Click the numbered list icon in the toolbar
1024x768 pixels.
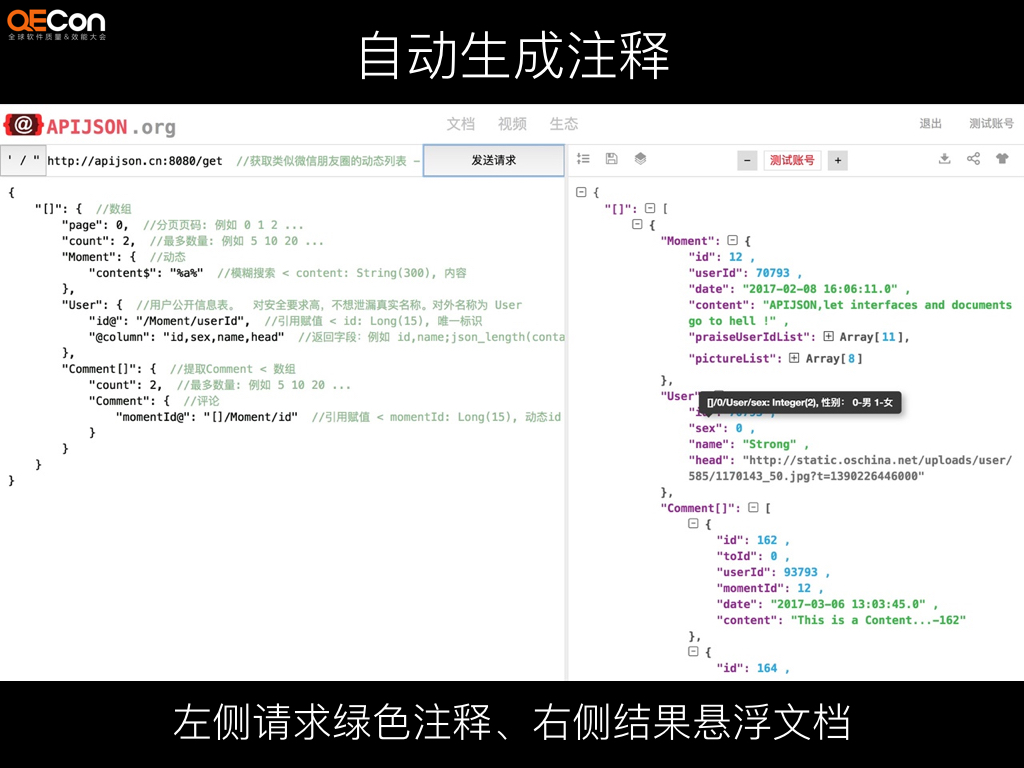tap(583, 158)
